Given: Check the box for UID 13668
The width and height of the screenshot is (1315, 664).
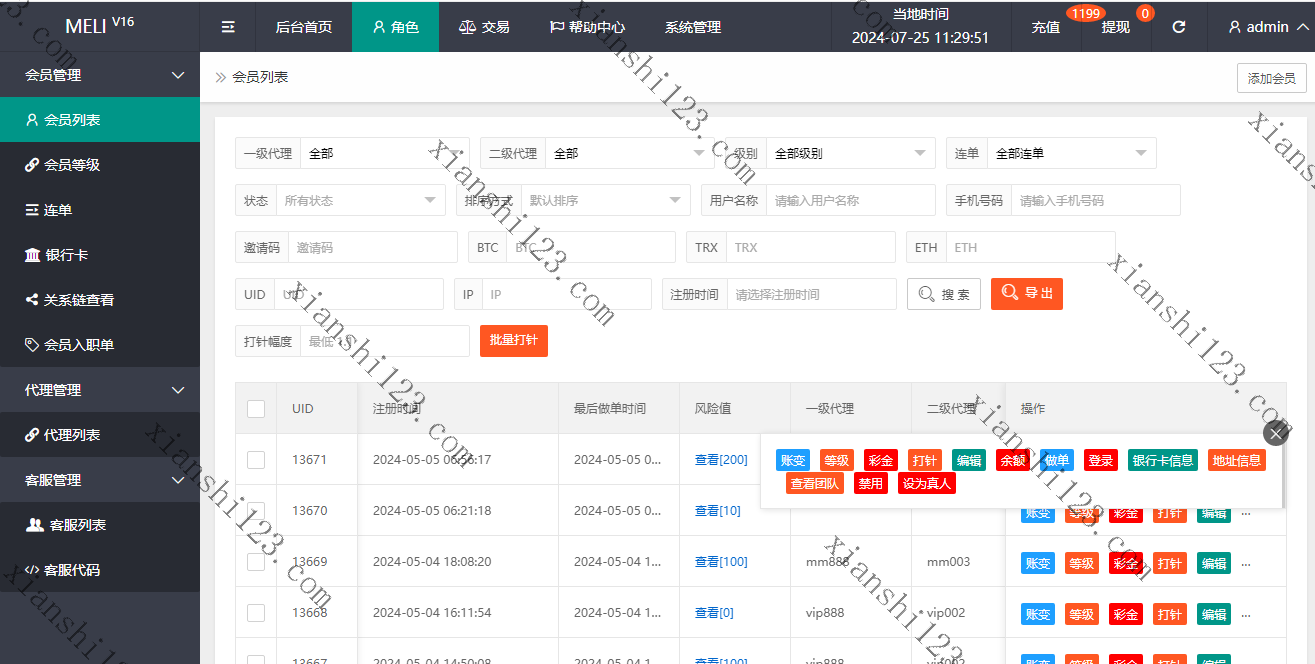Looking at the screenshot, I should (256, 613).
